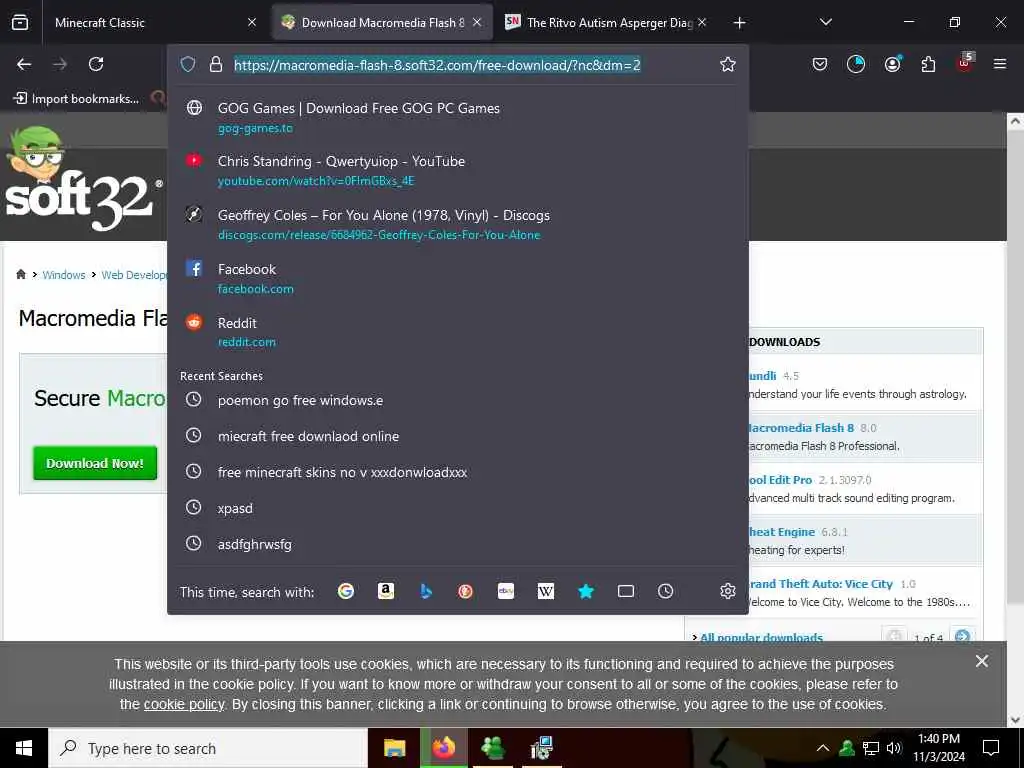This screenshot has height=768, width=1024.
Task: Choose recent search 'asdfghrwsfg'
Action: [457, 543]
